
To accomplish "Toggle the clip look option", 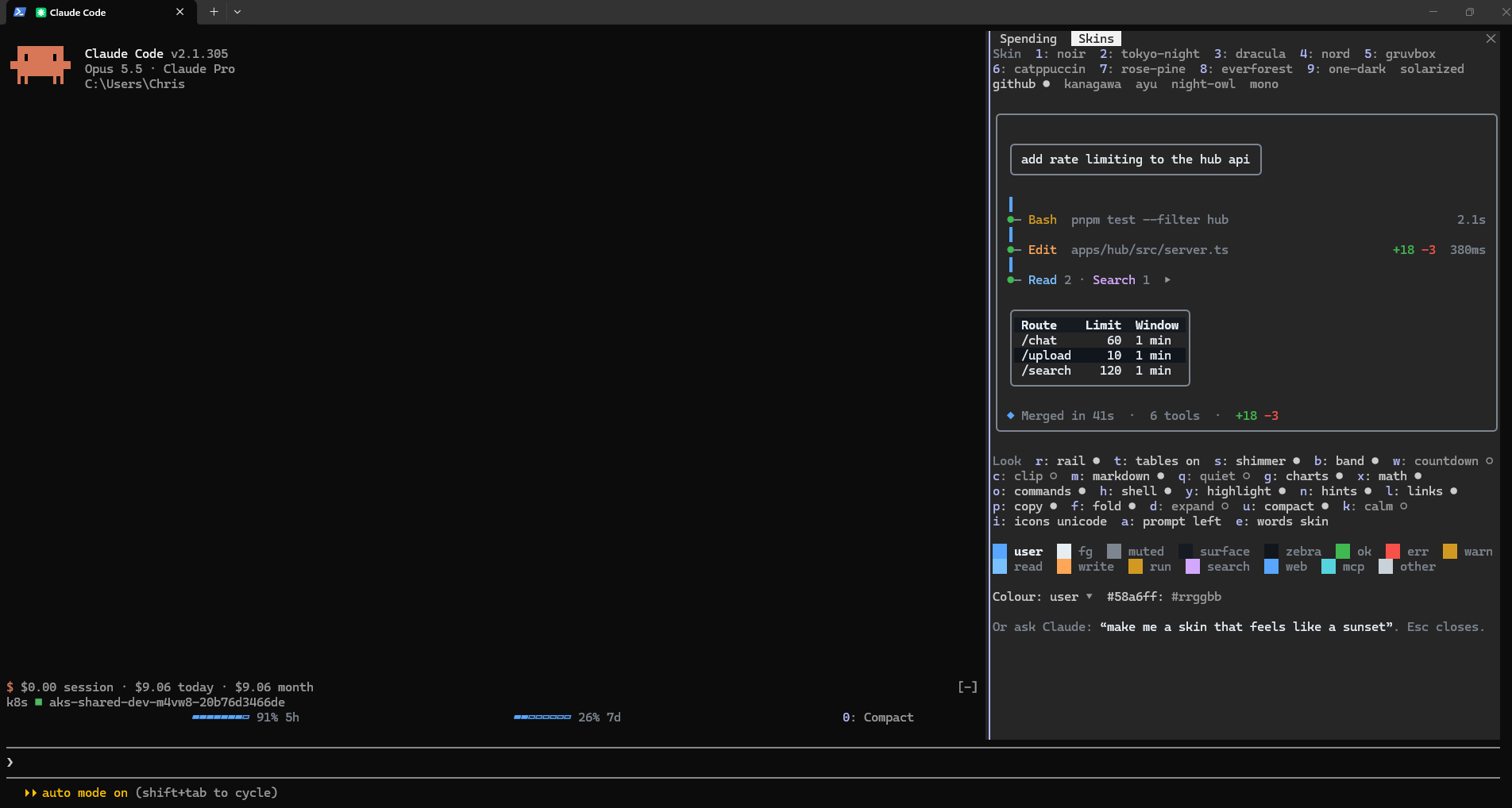I will click(x=1025, y=475).
